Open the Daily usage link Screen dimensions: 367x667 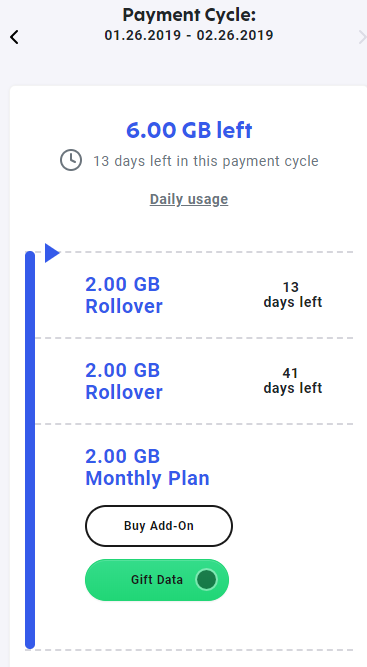pyautogui.click(x=189, y=199)
